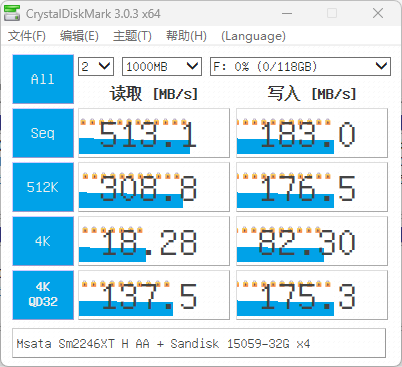Select the 4K QD32 read result 137.5
The height and width of the screenshot is (367, 402).
[x=154, y=295]
